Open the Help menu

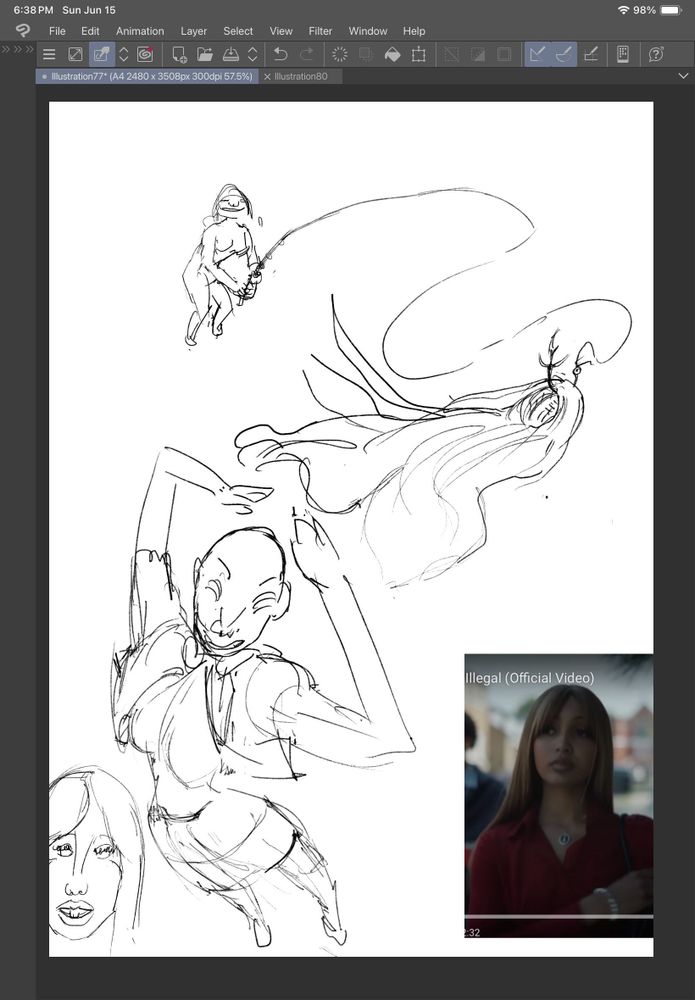pyautogui.click(x=414, y=31)
